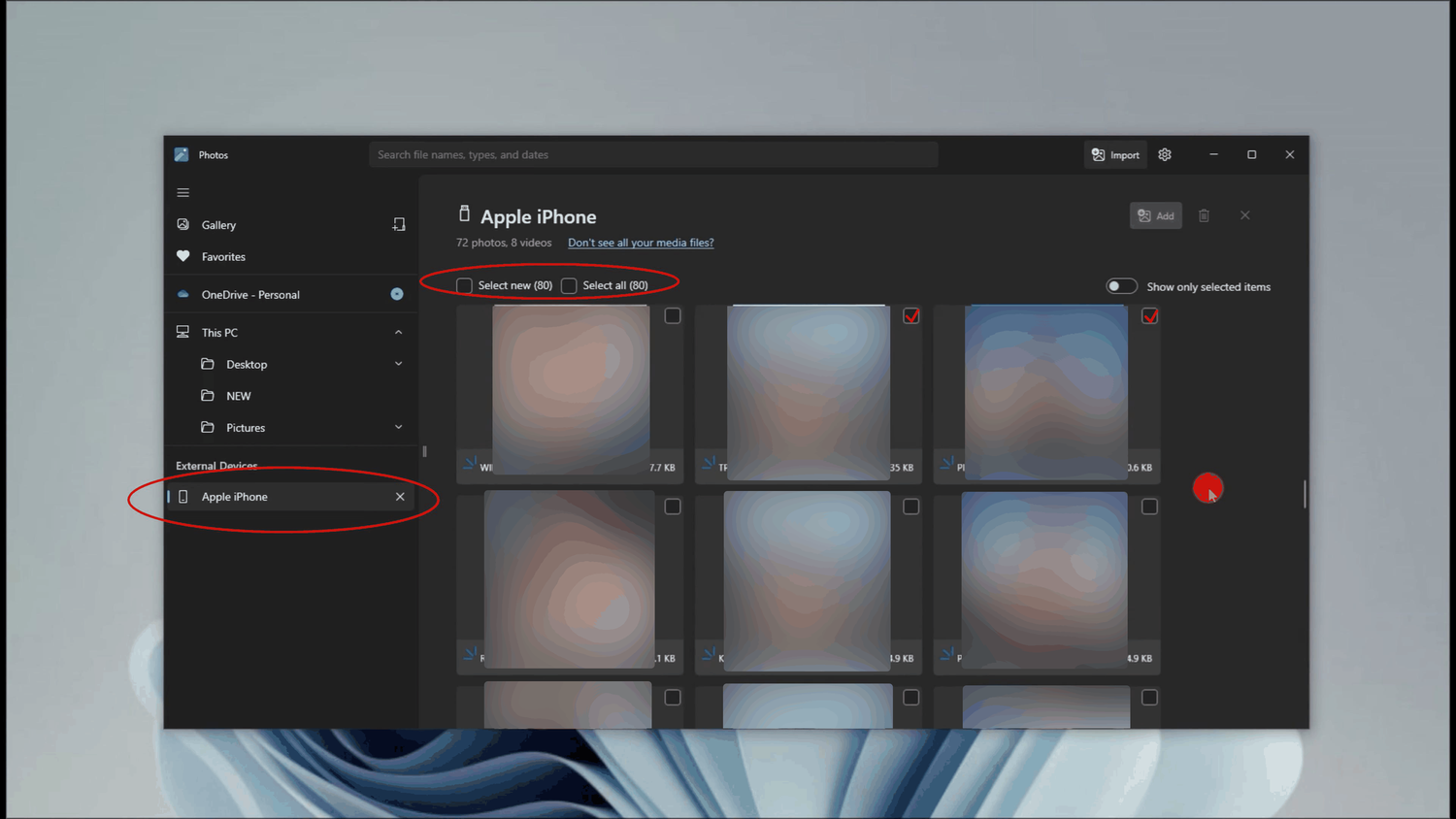Open the 7.7 KB photo thumbnail

pyautogui.click(x=571, y=390)
